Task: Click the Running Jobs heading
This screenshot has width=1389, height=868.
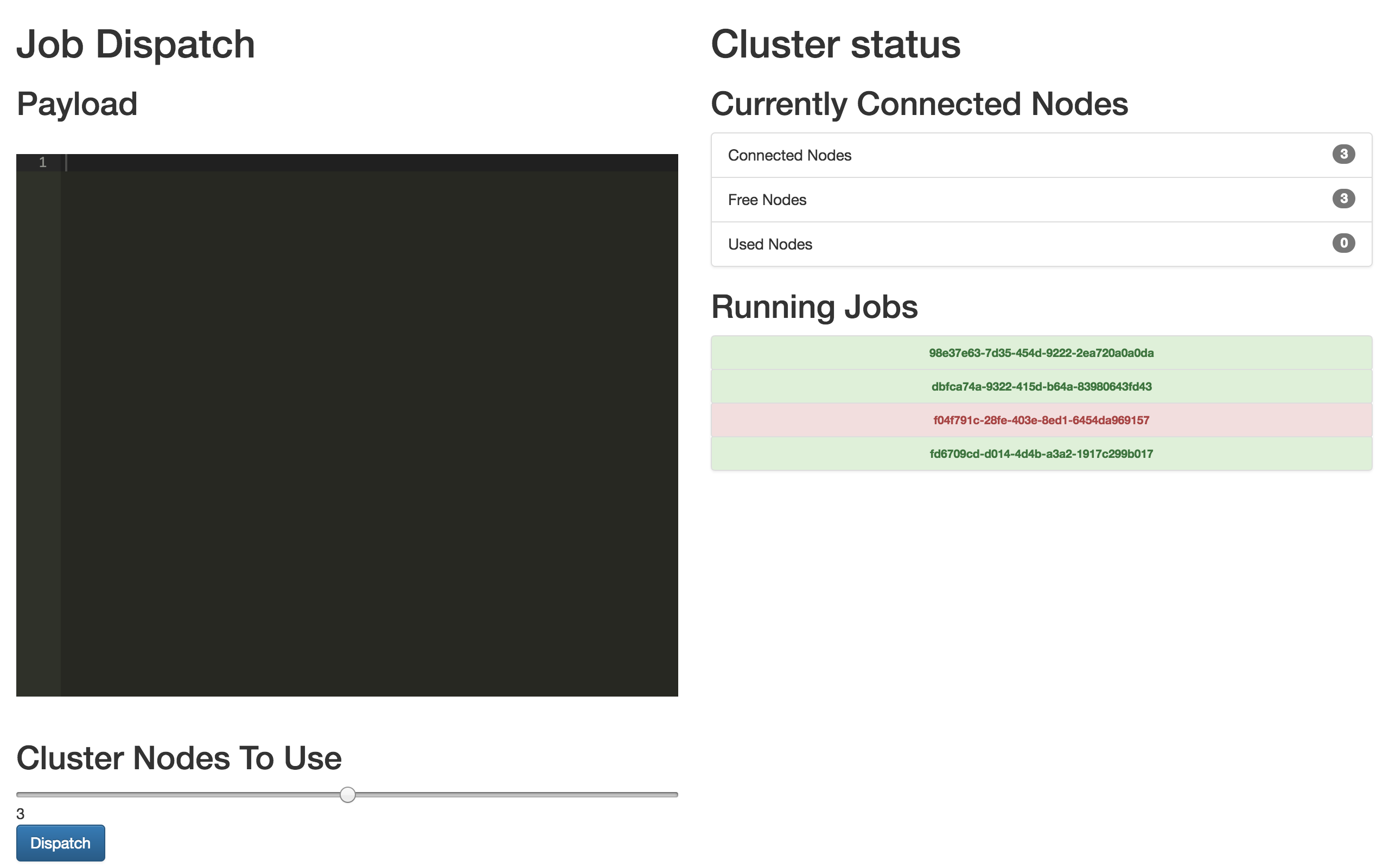Action: click(x=814, y=307)
